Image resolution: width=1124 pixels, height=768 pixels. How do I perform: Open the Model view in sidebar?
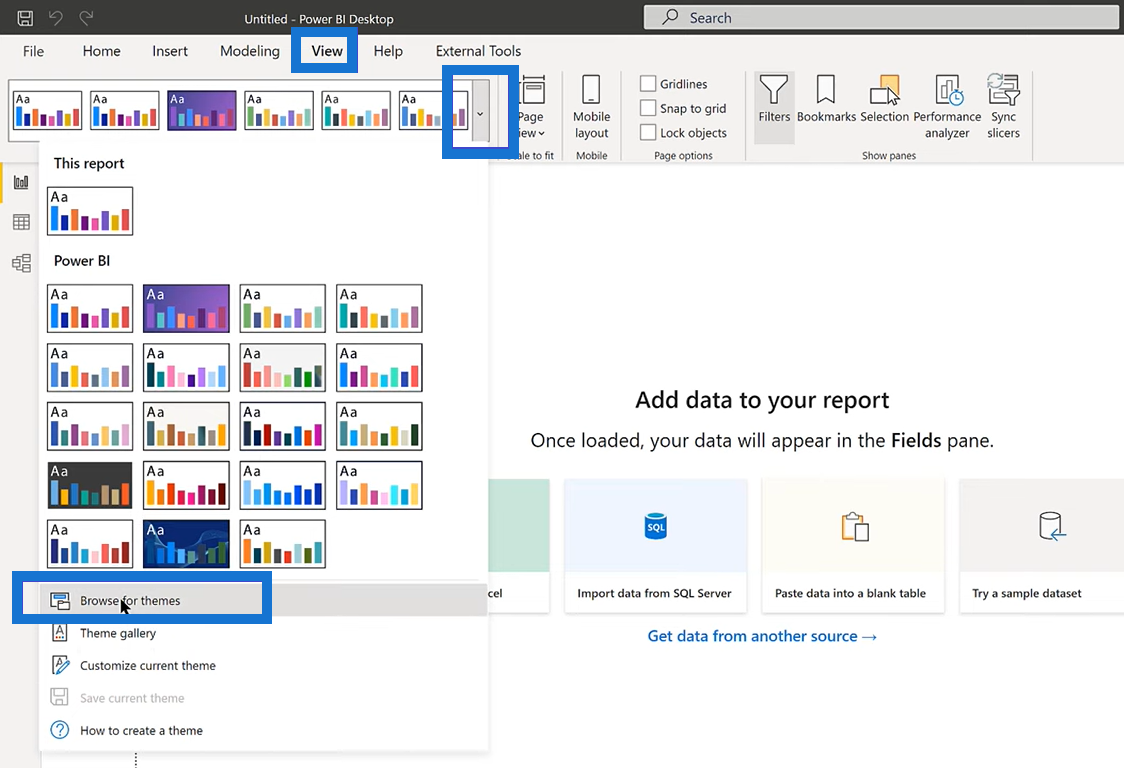click(22, 263)
